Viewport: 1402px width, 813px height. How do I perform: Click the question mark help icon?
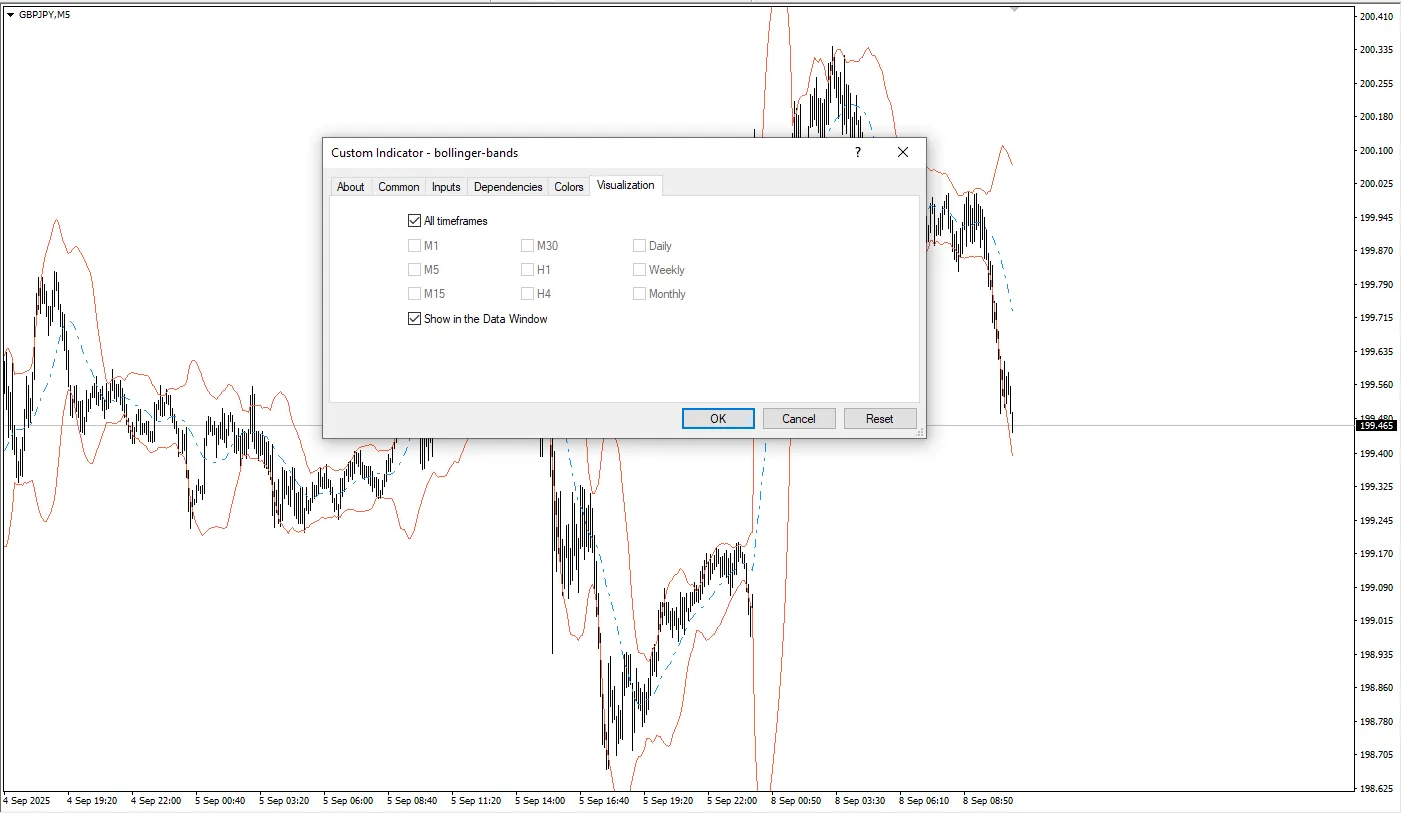857,153
